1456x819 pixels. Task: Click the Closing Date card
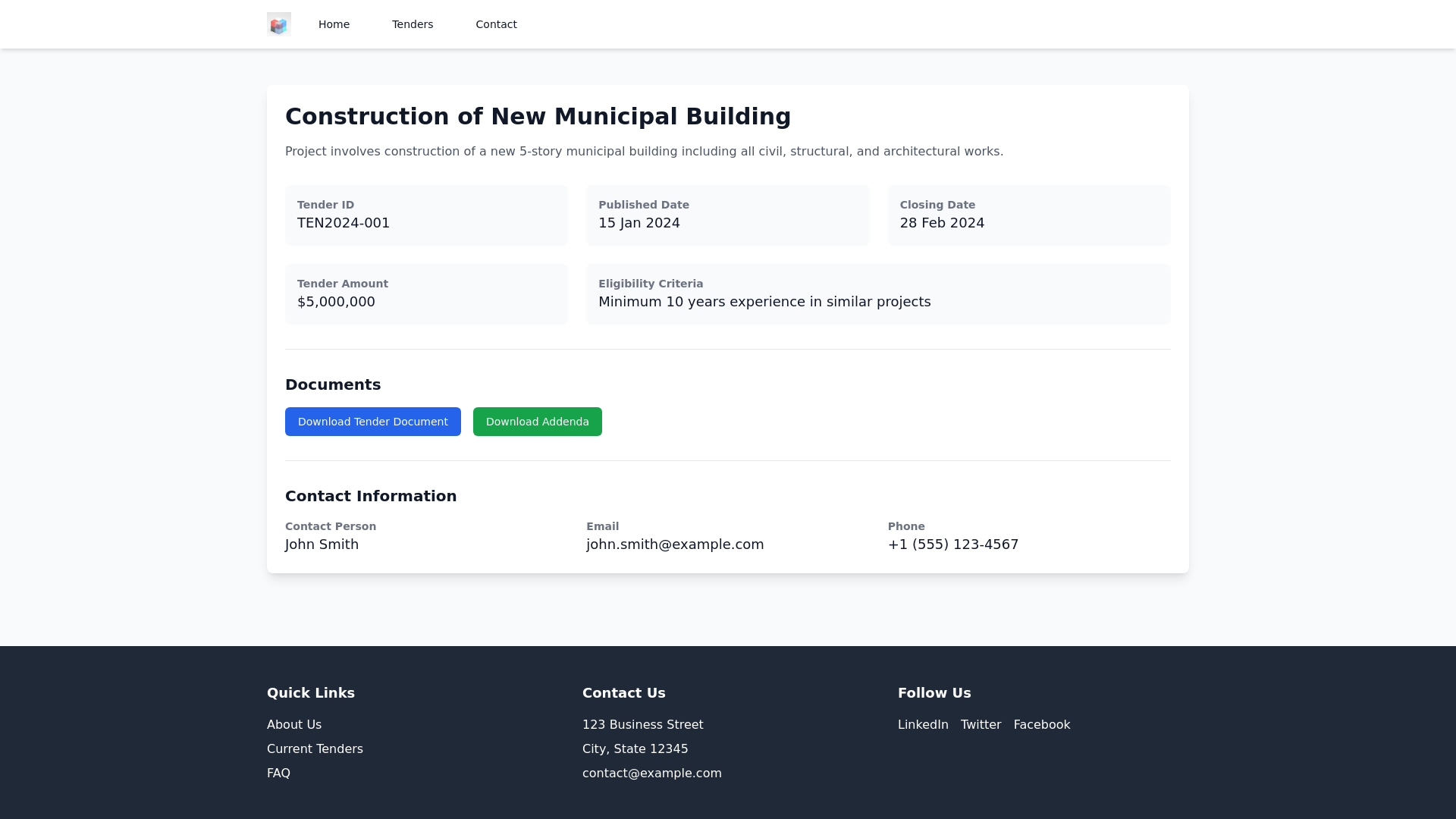1029,215
